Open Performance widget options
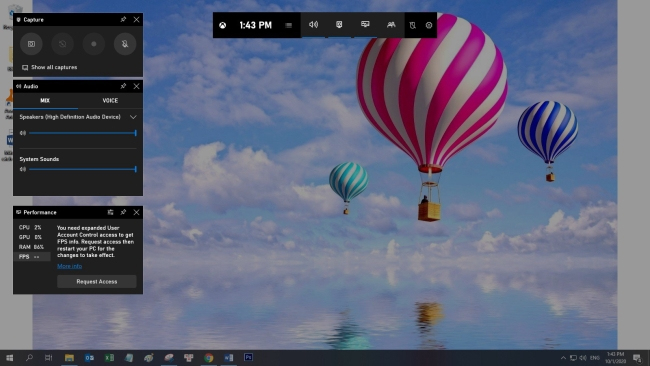 [110, 212]
